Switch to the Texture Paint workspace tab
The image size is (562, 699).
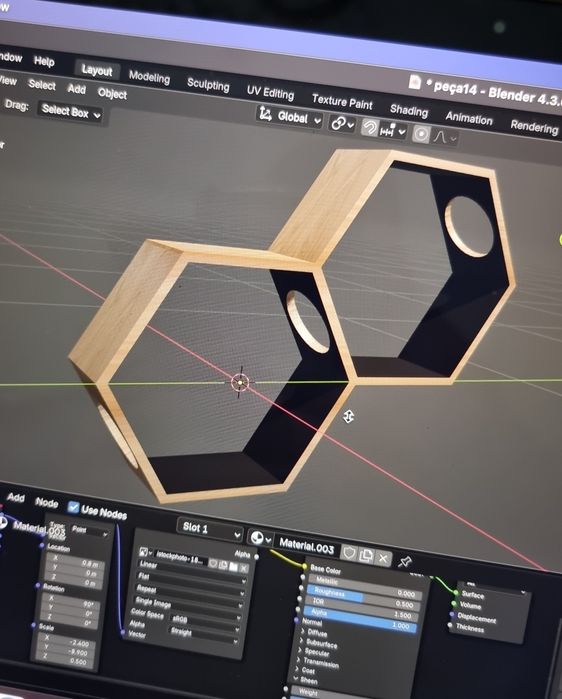342,102
